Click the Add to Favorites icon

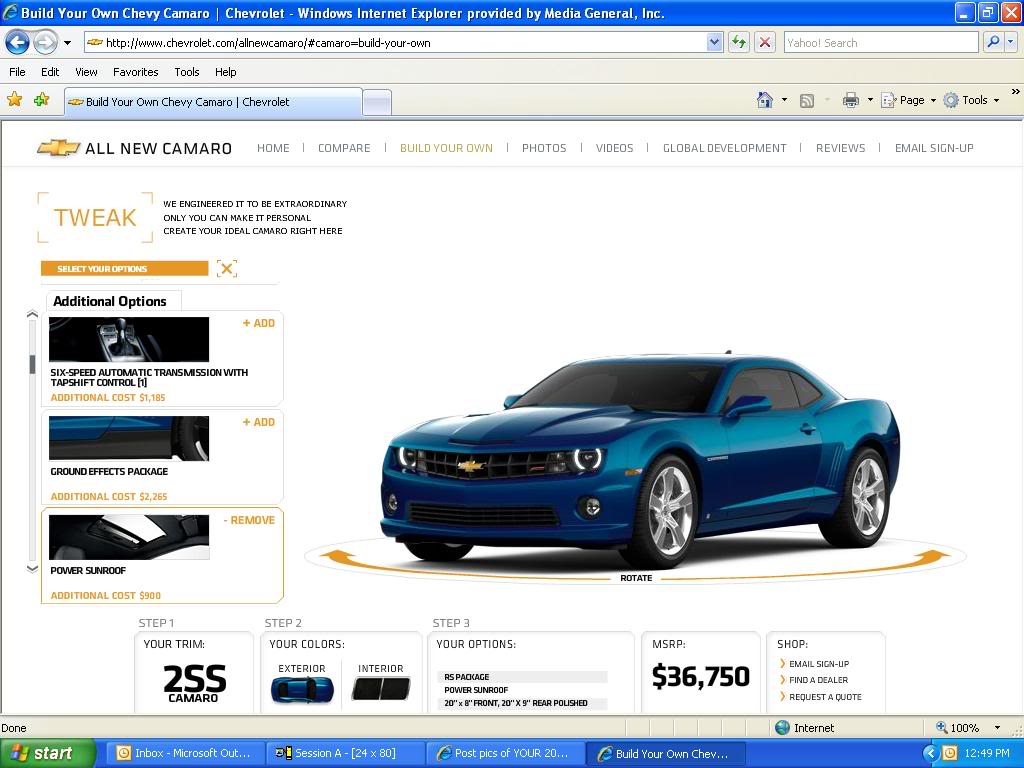42,100
